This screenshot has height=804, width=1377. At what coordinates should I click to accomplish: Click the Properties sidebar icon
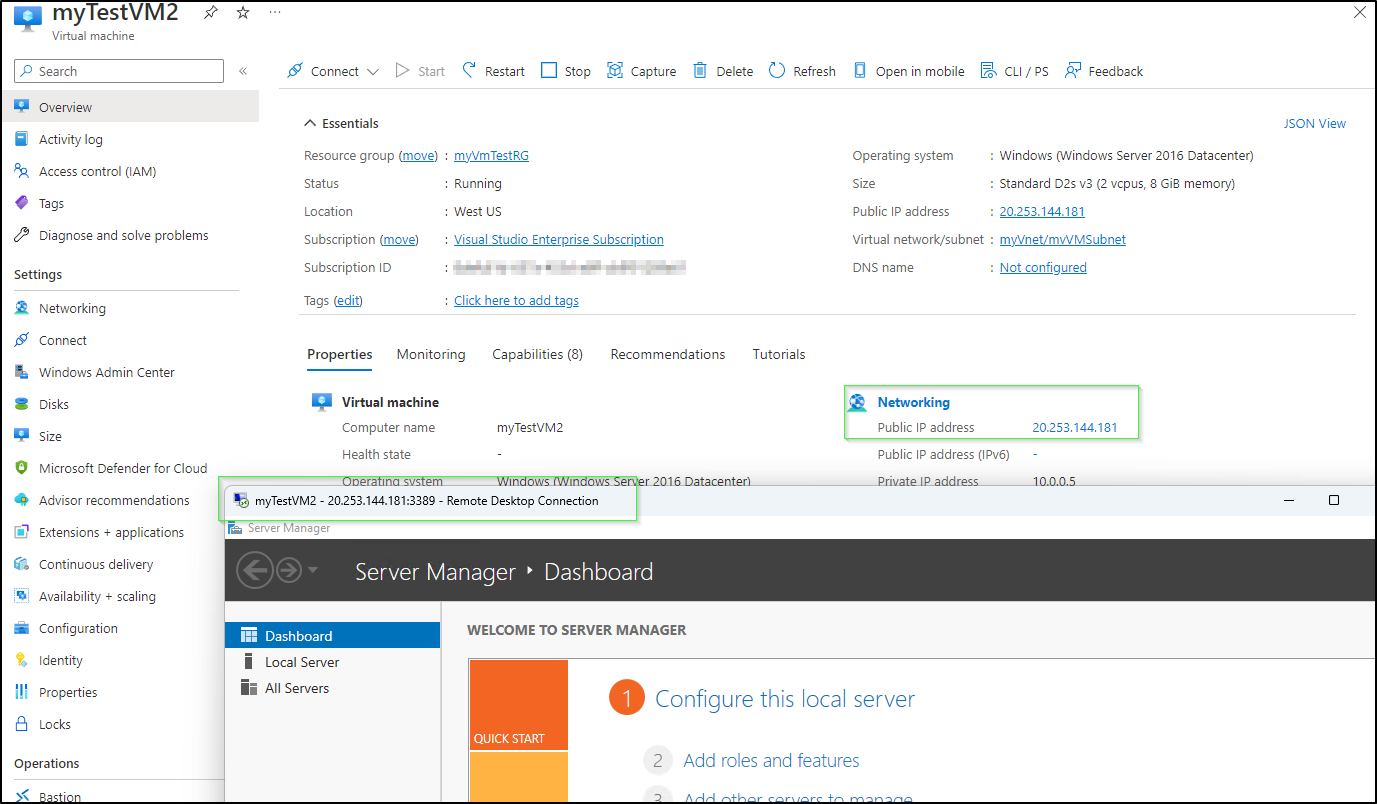(x=21, y=692)
